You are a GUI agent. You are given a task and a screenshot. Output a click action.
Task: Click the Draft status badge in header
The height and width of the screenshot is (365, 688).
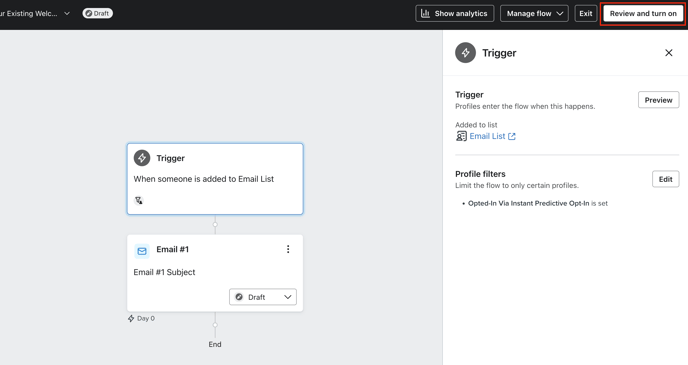pos(97,13)
